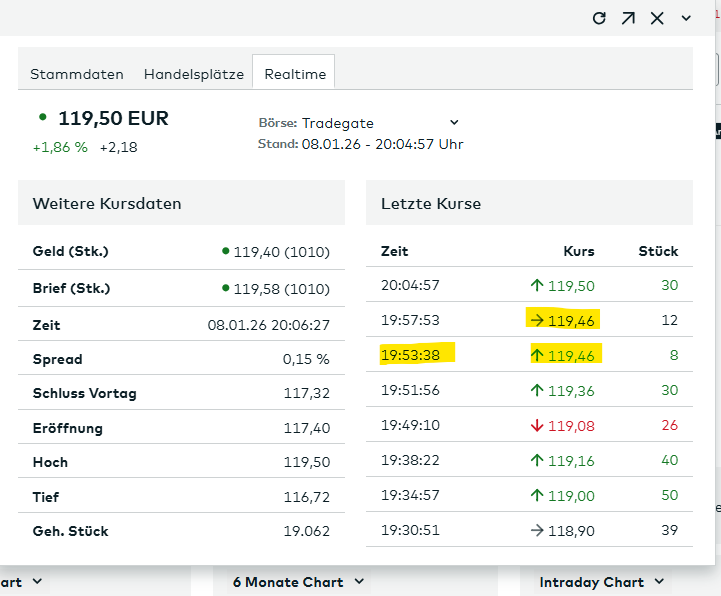Screen dimensions: 721x596
Task: Click the Stück column header
Action: [x=658, y=251]
